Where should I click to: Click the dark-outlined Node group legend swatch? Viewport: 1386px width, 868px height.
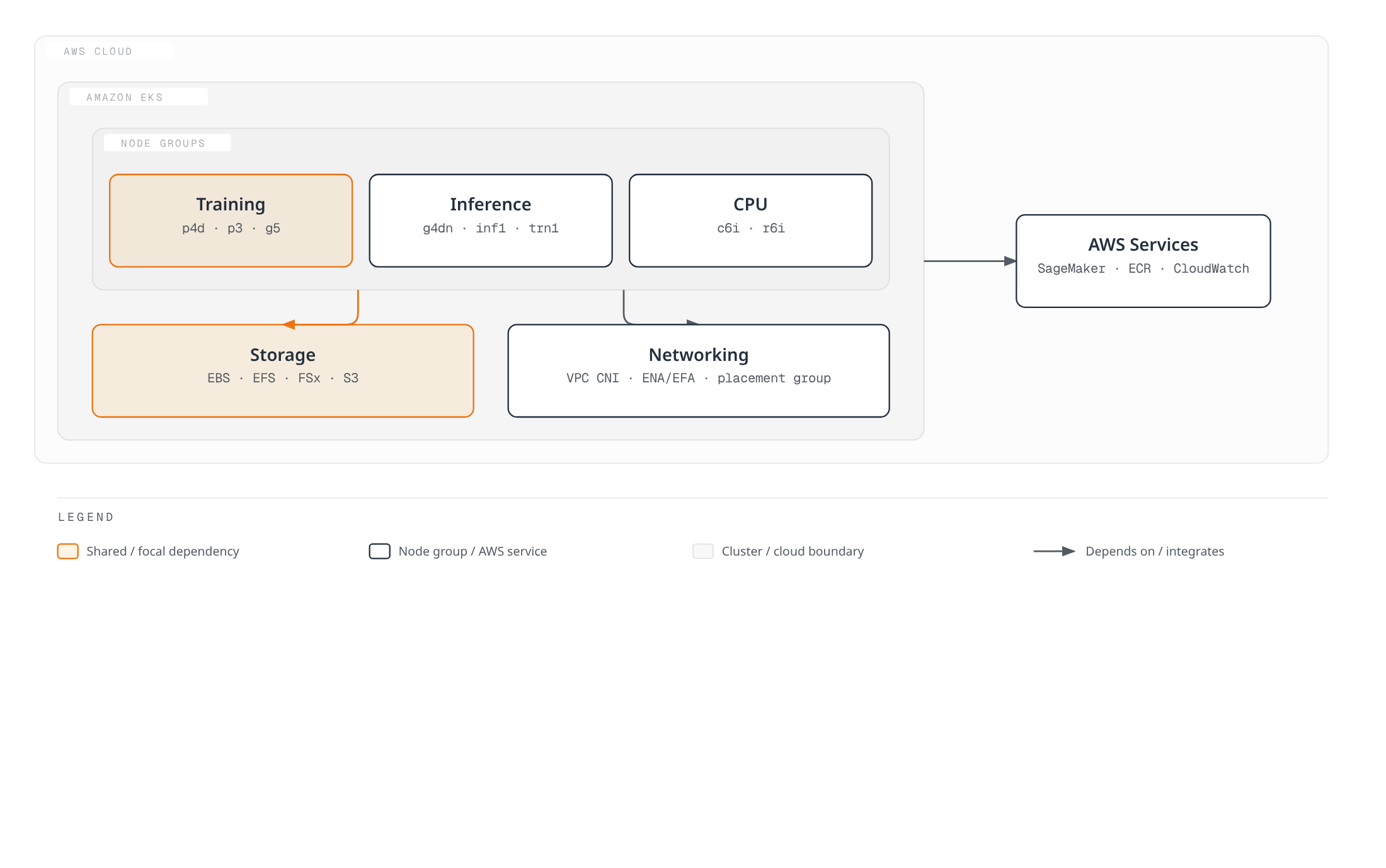click(x=380, y=551)
